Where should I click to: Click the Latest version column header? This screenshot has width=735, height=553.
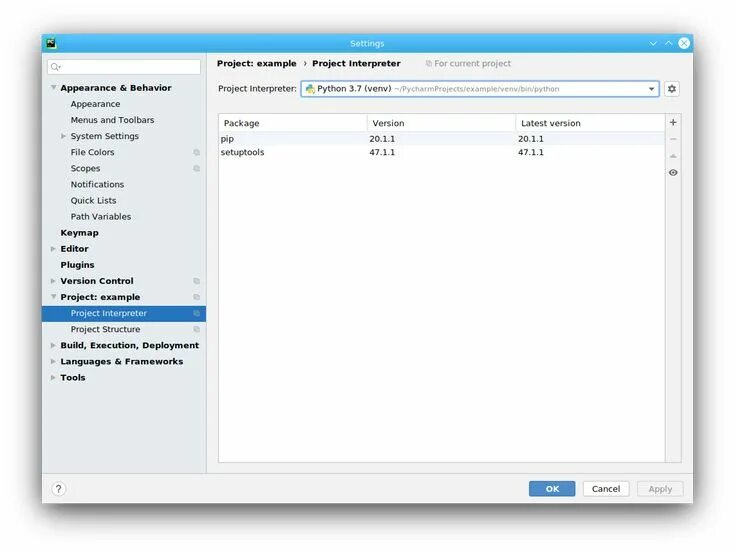[590, 123]
